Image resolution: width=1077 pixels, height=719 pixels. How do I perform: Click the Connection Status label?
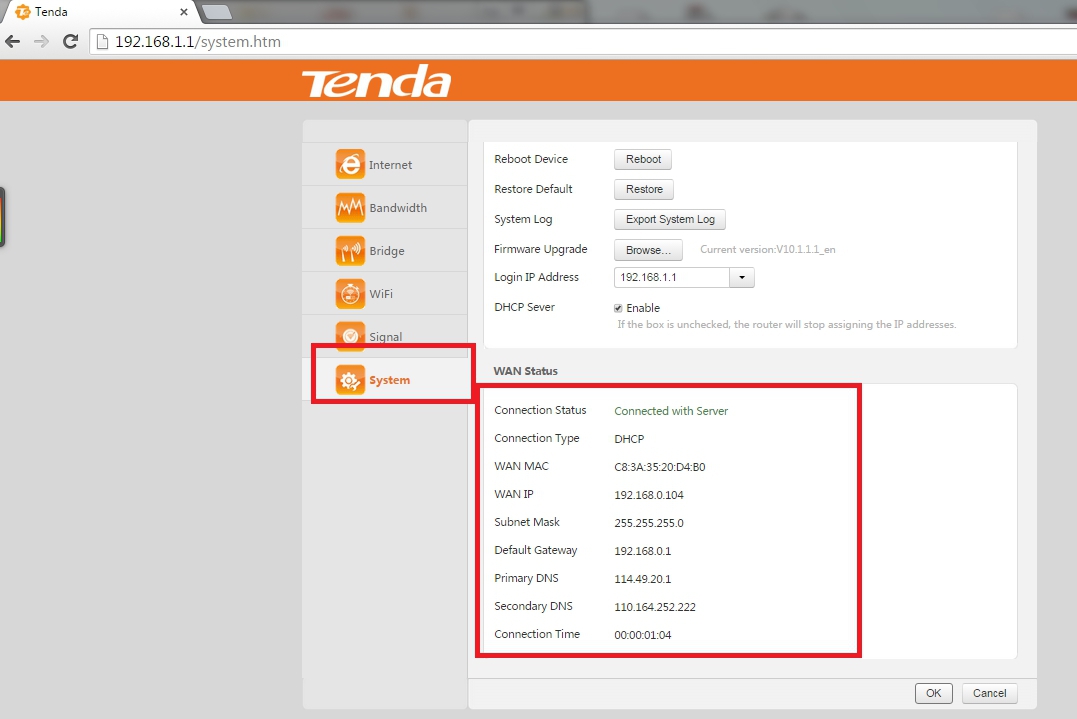point(540,411)
